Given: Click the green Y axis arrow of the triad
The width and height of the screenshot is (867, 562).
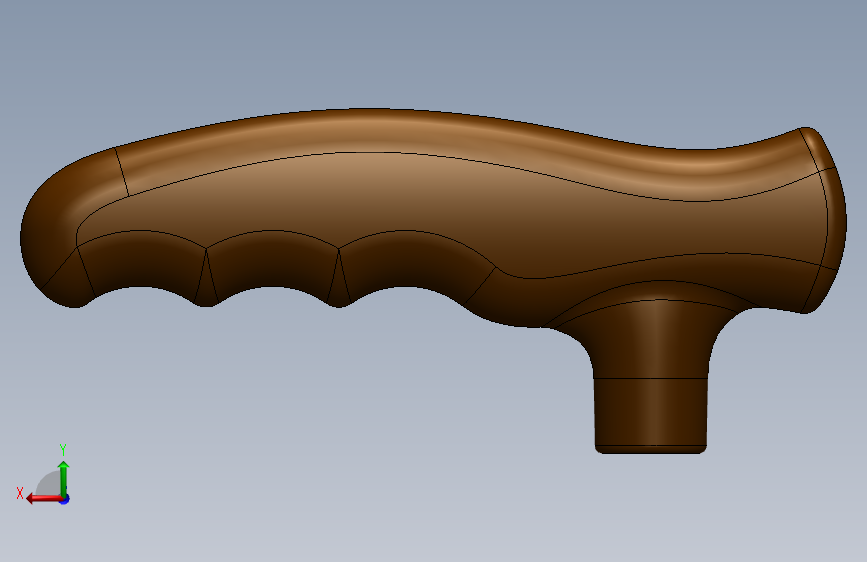Looking at the screenshot, I should (x=64, y=479).
